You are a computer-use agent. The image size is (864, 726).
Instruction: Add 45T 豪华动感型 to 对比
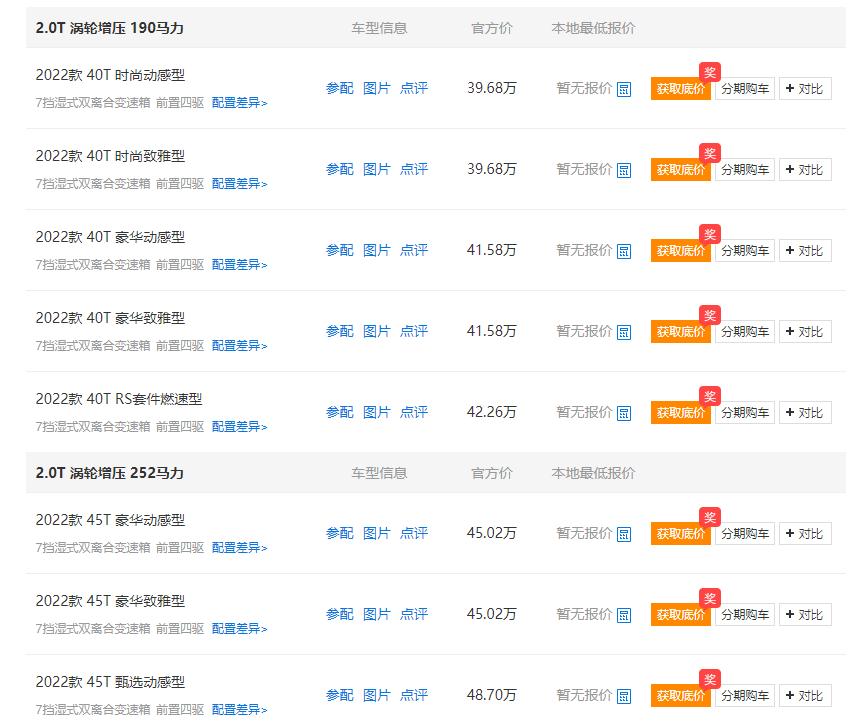[x=805, y=533]
